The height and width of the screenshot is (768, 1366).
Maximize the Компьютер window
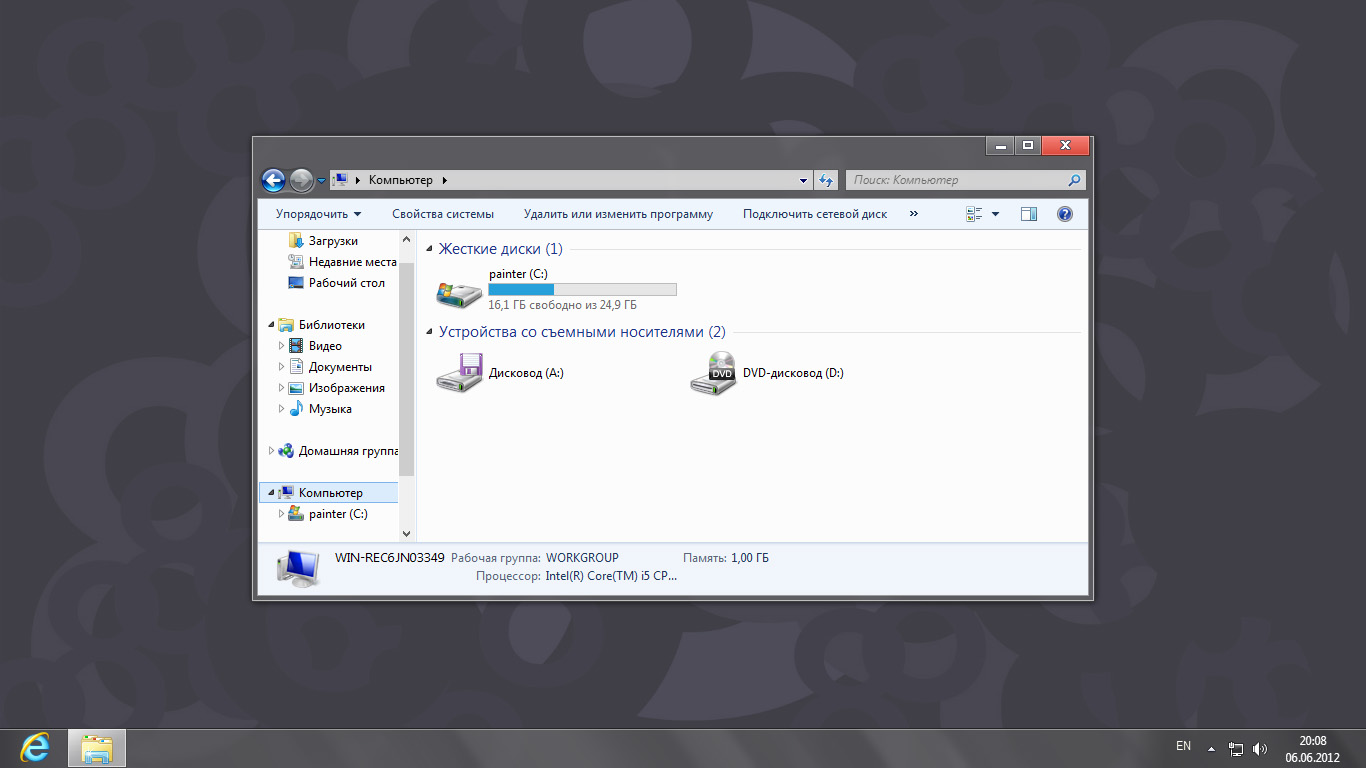click(1027, 146)
